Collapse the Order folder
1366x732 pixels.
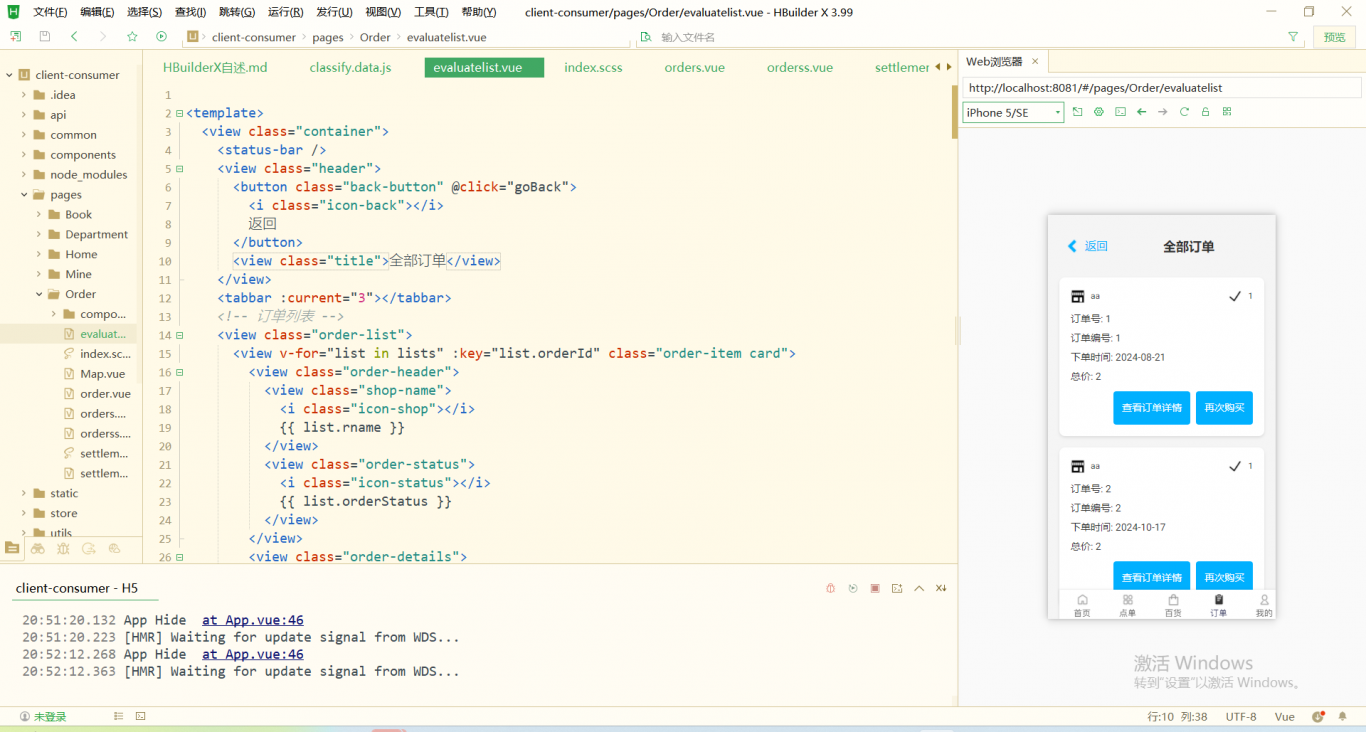coord(39,294)
